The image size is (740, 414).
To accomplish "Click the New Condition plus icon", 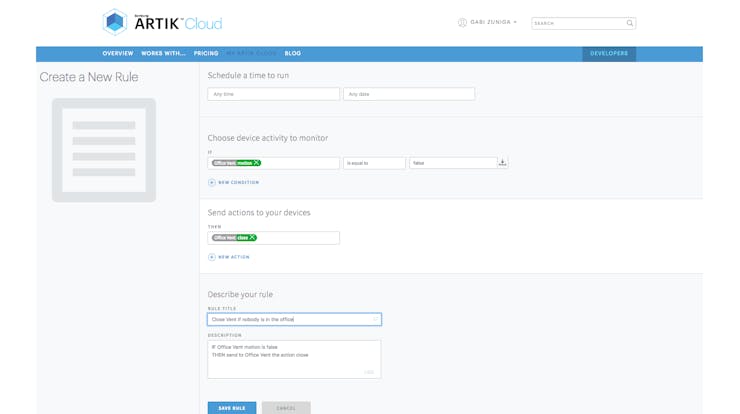I will [211, 182].
